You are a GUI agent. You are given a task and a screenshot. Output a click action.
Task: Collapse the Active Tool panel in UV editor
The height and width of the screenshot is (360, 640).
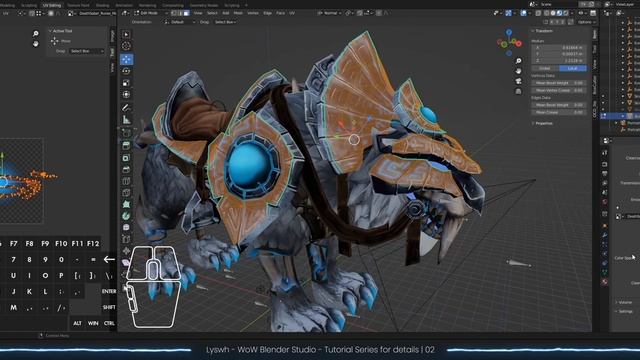tap(61, 31)
